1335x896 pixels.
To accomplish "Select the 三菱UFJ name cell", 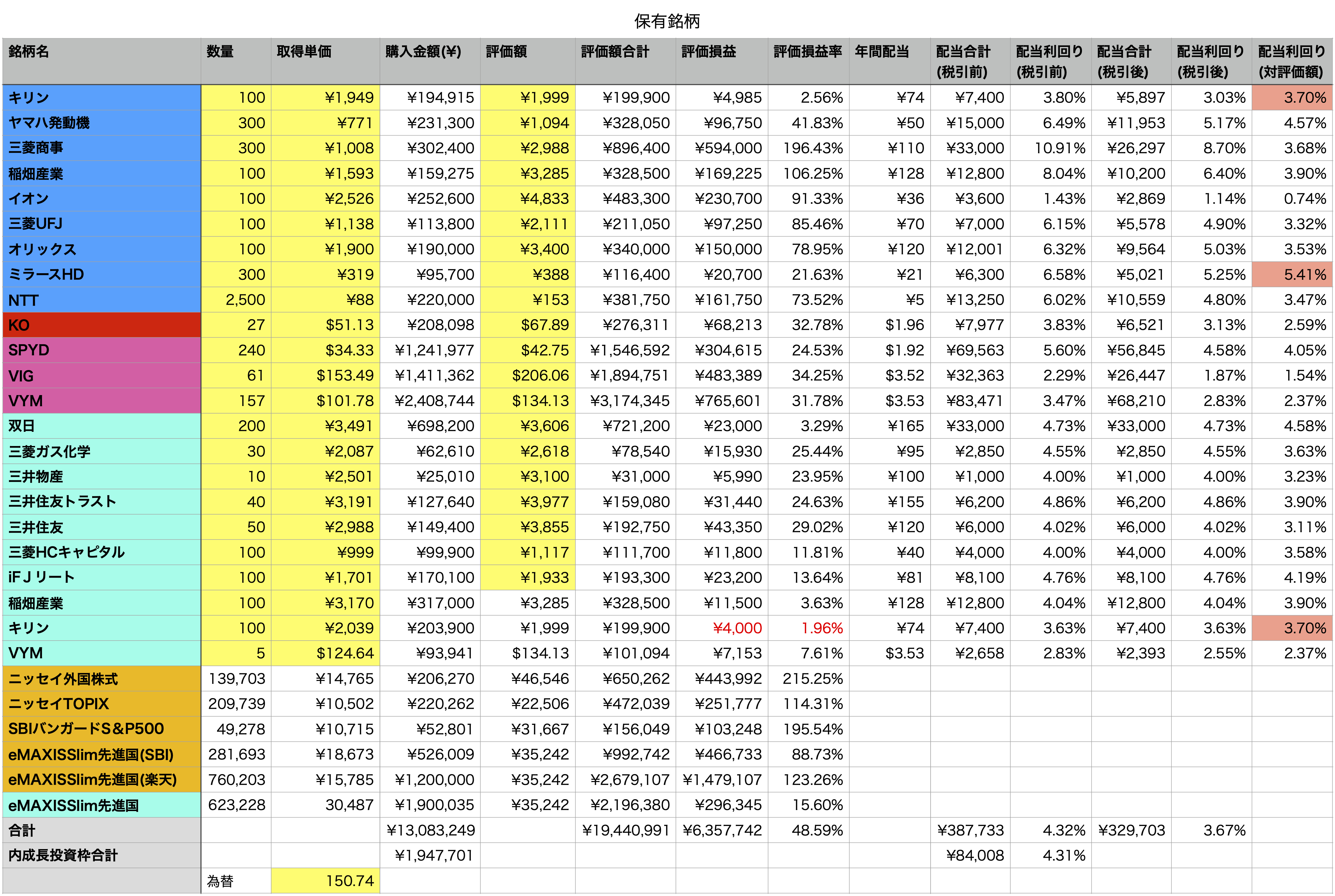I will tap(102, 224).
